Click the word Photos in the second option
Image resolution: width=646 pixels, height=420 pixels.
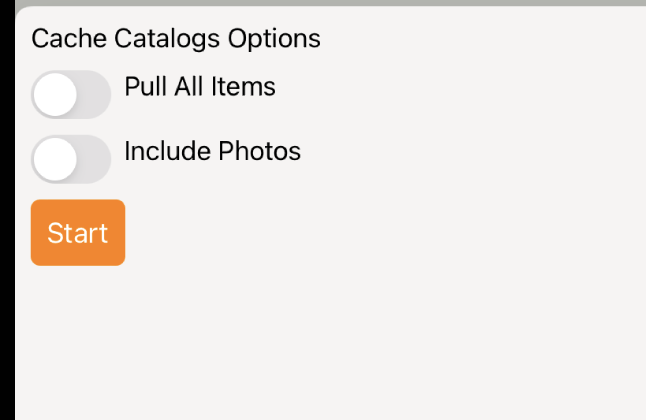tap(260, 151)
